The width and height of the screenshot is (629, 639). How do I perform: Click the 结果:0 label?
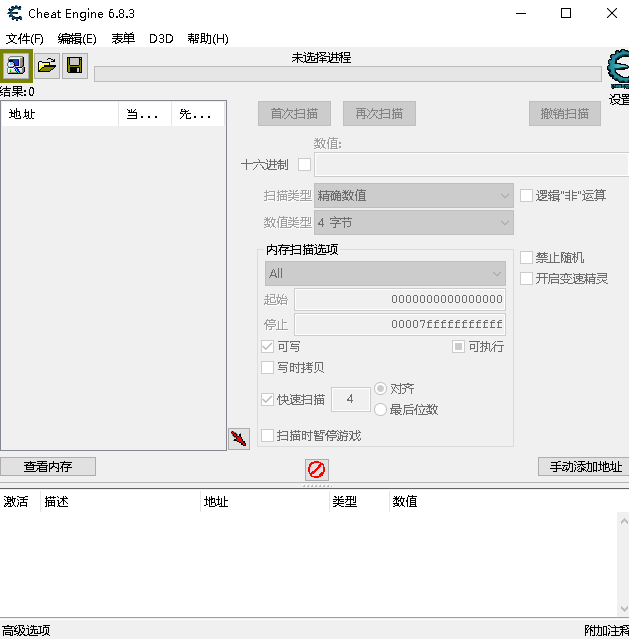pyautogui.click(x=18, y=92)
